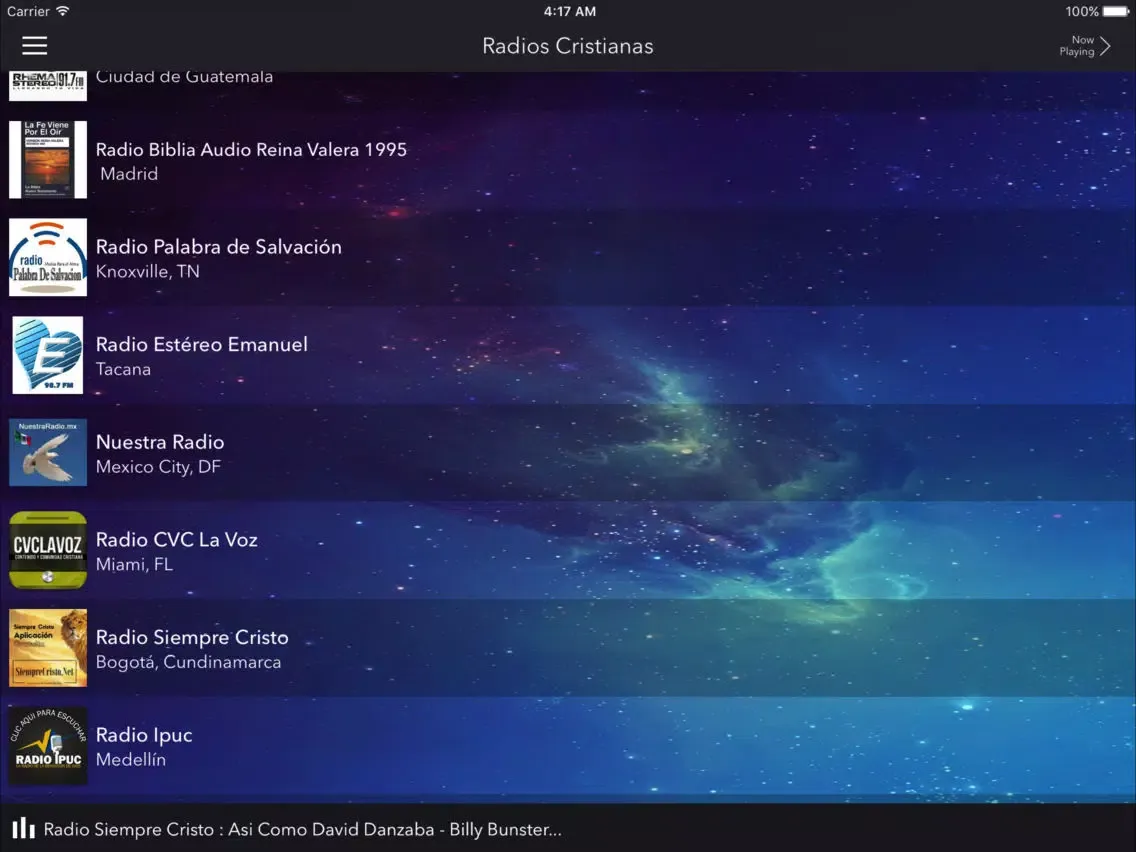This screenshot has width=1136, height=852.
Task: Play Radio Ipuc station
Action: pyautogui.click(x=568, y=746)
